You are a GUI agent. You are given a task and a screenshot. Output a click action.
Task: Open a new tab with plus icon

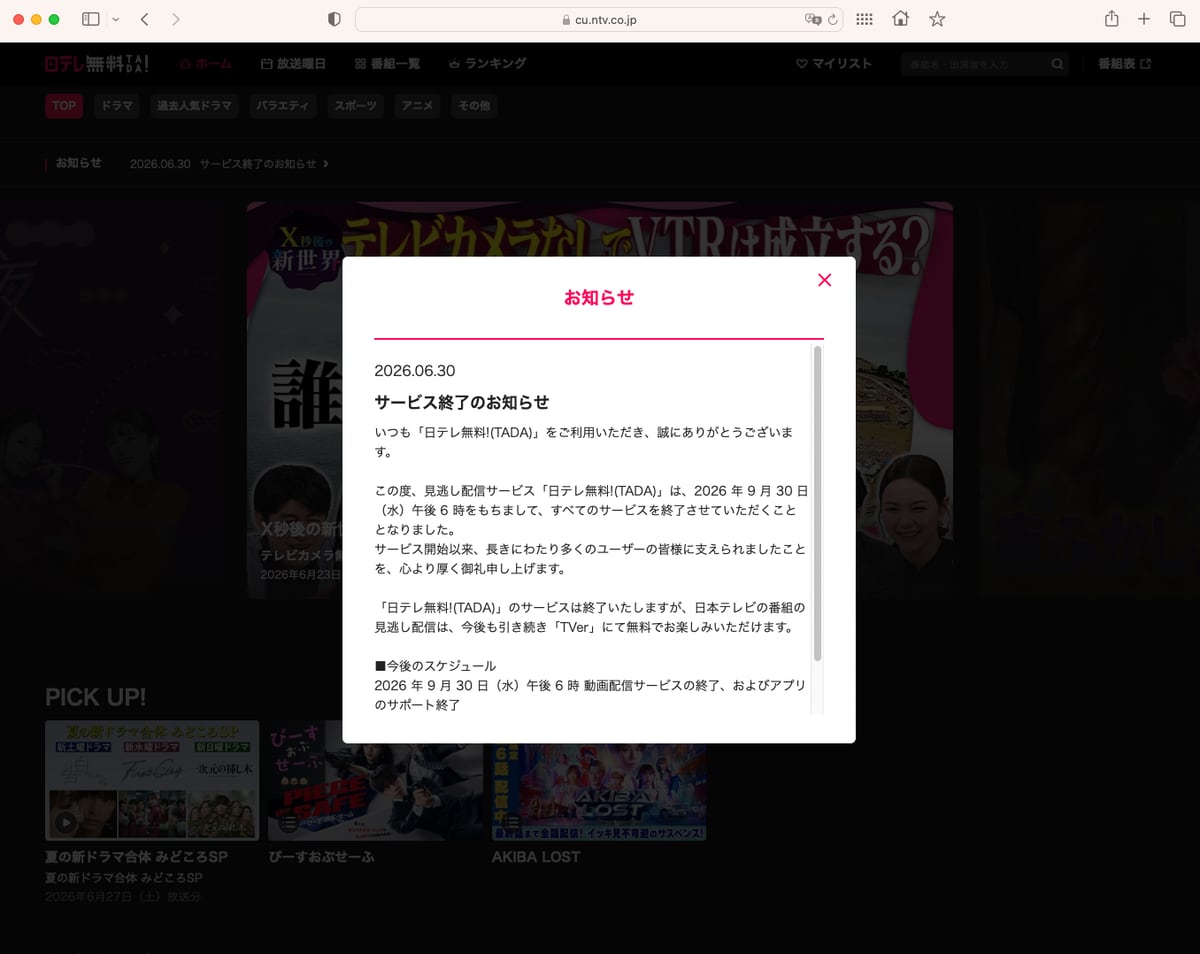coord(1145,19)
